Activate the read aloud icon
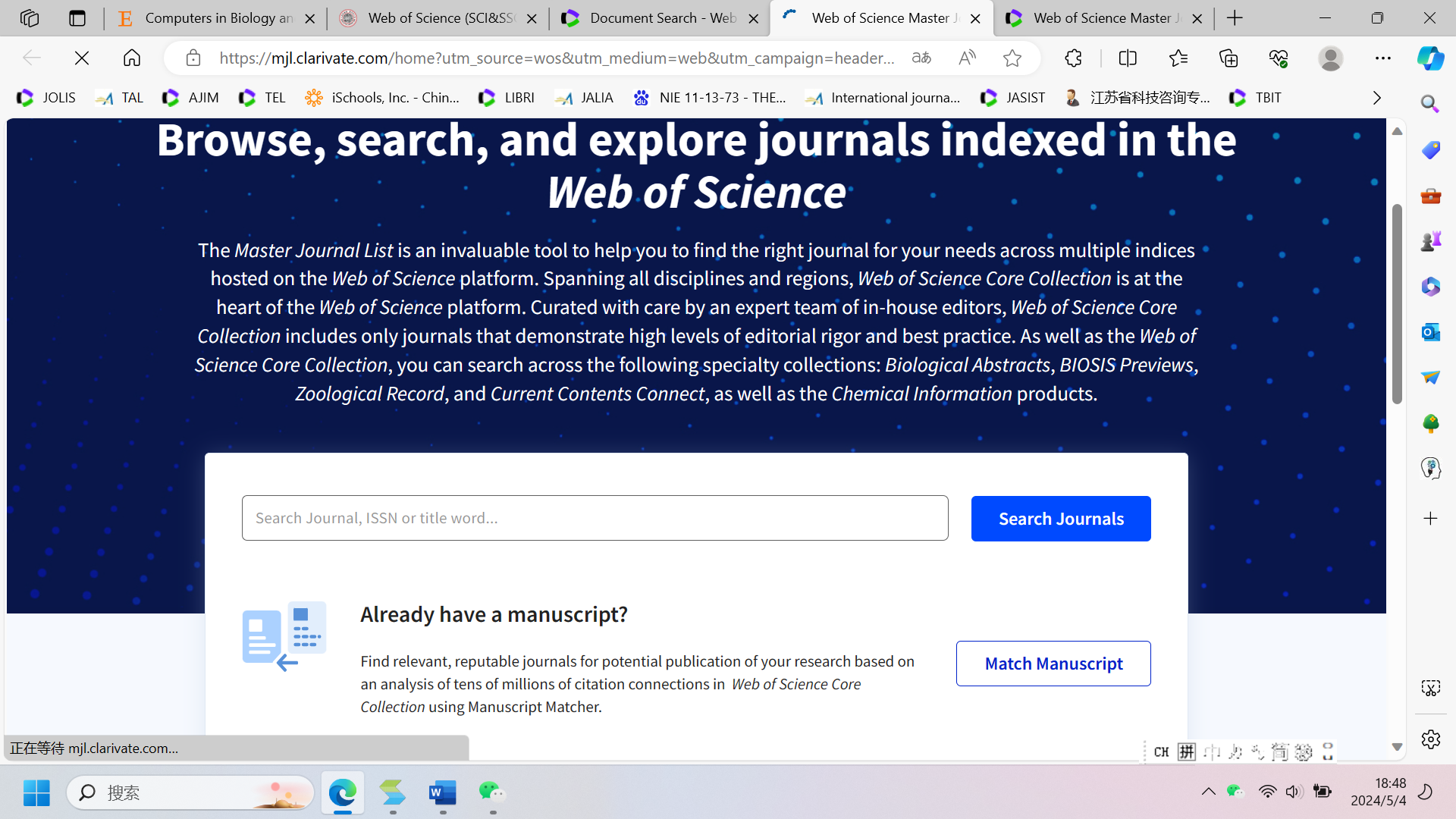 click(x=967, y=58)
